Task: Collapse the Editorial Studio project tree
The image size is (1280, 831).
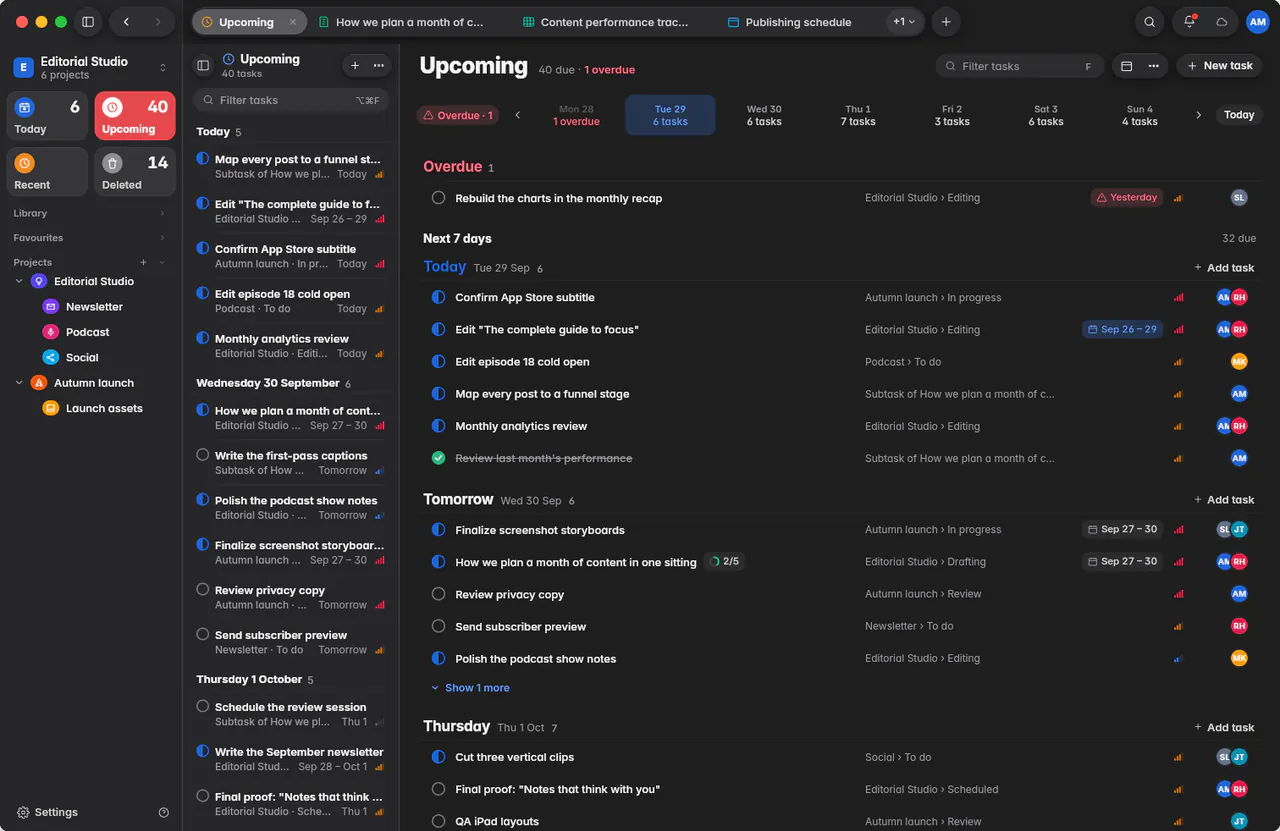Action: pyautogui.click(x=19, y=282)
